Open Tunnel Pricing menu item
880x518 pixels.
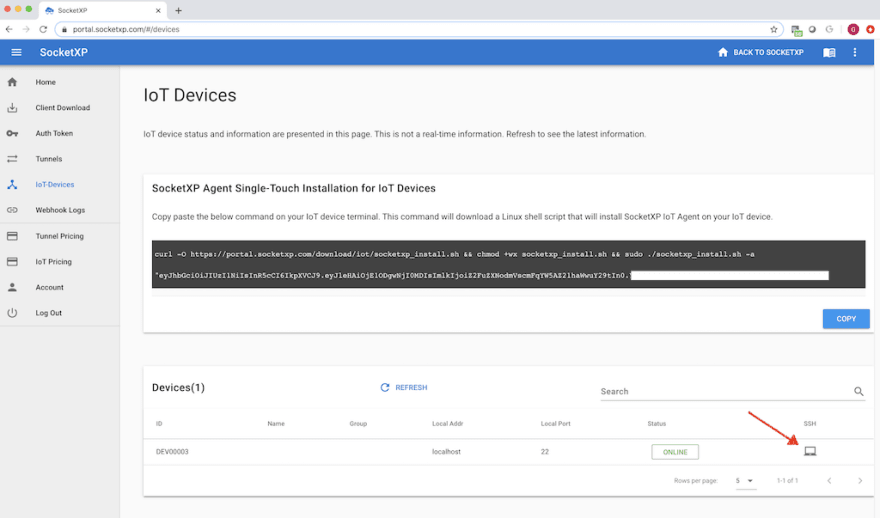(x=59, y=236)
